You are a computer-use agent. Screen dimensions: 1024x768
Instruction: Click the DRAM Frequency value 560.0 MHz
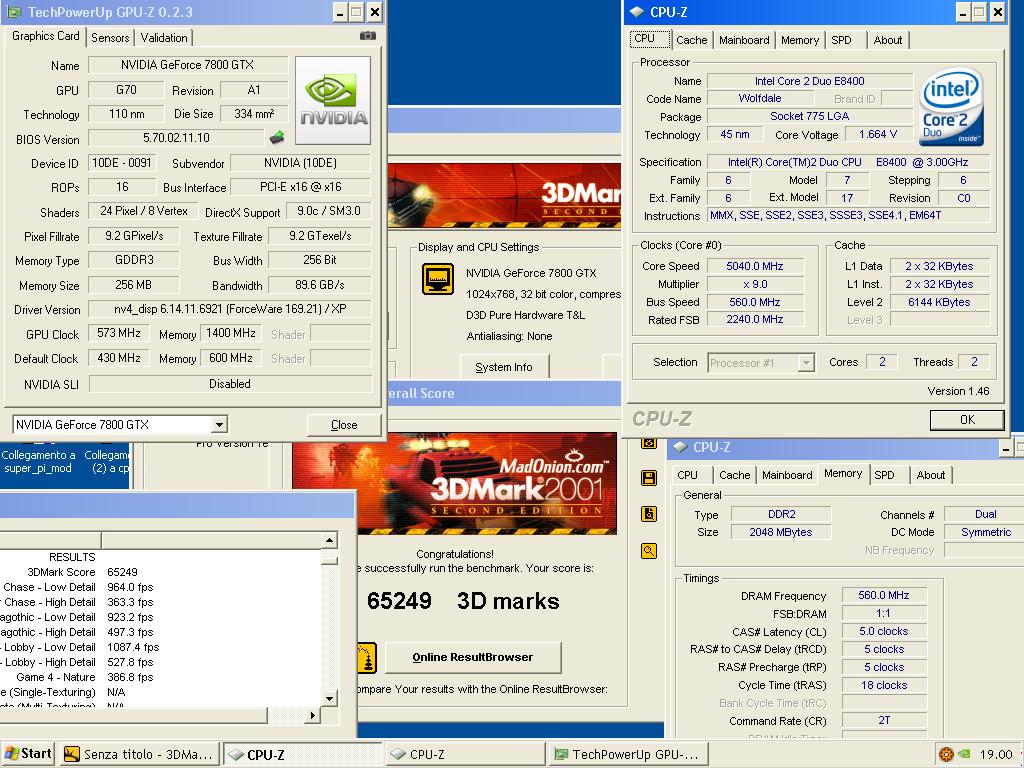pos(884,595)
